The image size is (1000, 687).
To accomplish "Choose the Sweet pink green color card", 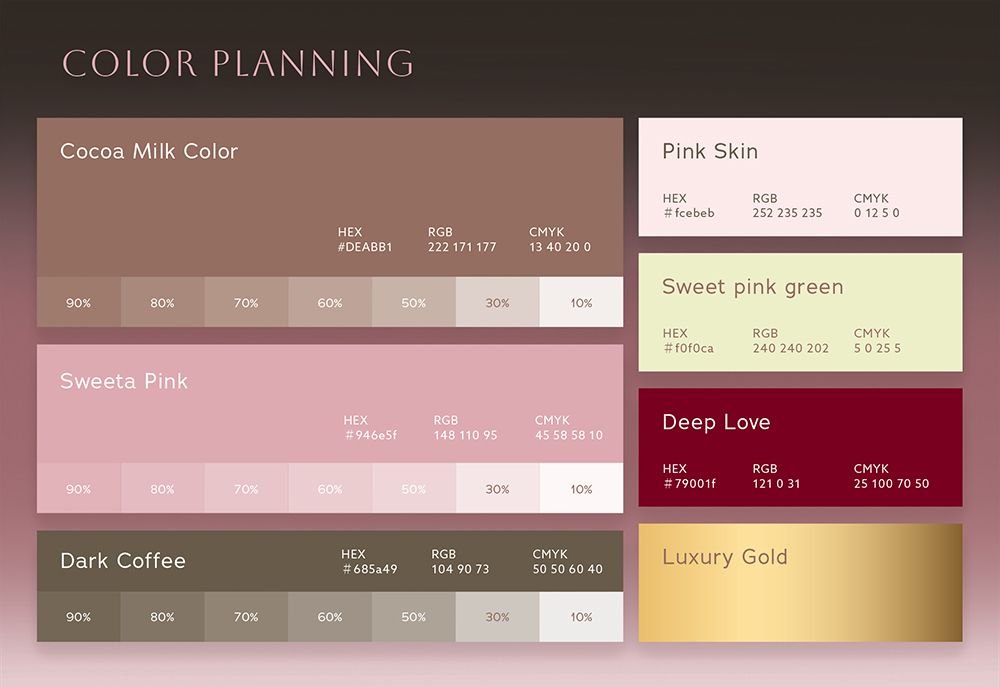I will click(x=800, y=312).
